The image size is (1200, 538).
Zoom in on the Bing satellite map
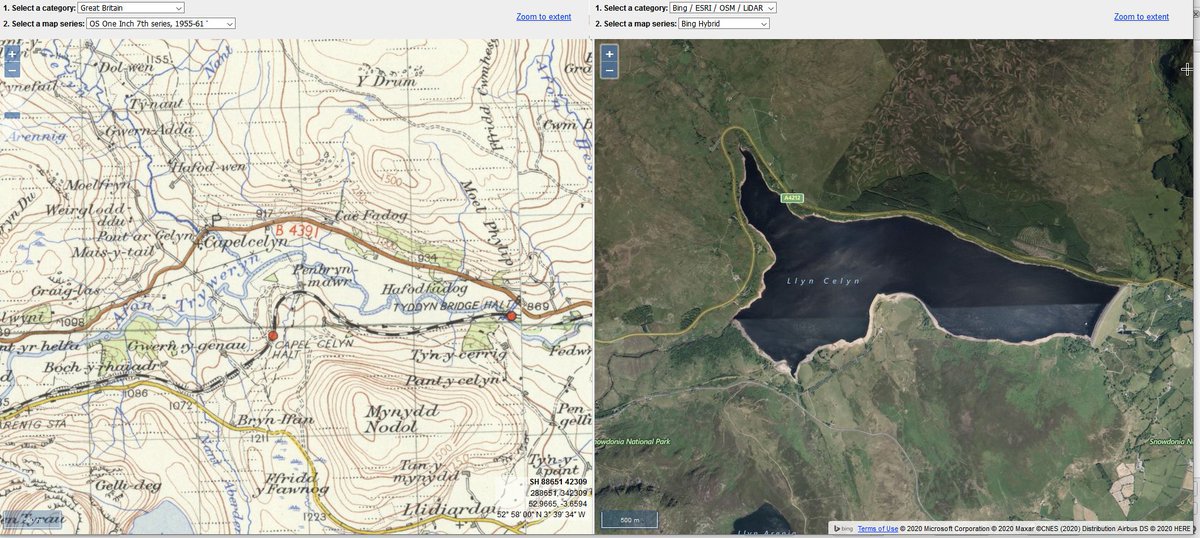(609, 53)
